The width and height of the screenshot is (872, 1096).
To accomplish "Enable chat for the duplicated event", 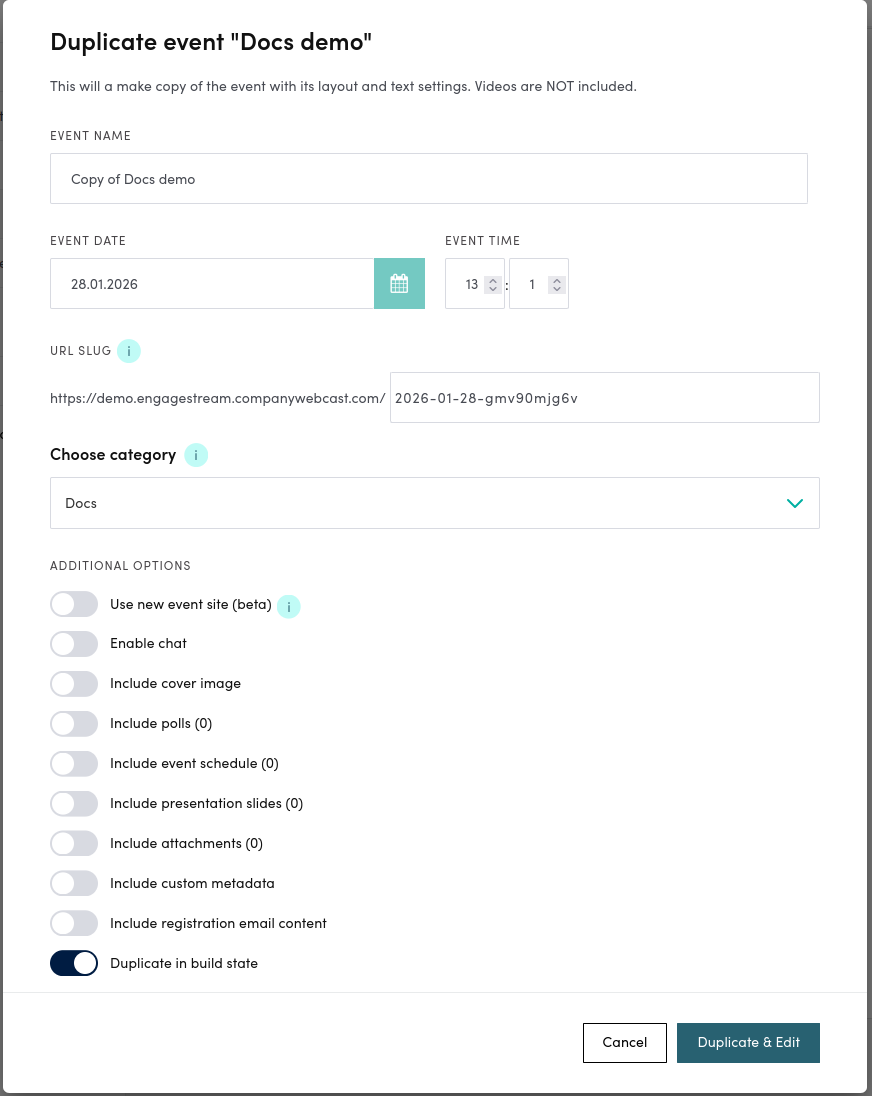I will click(74, 643).
